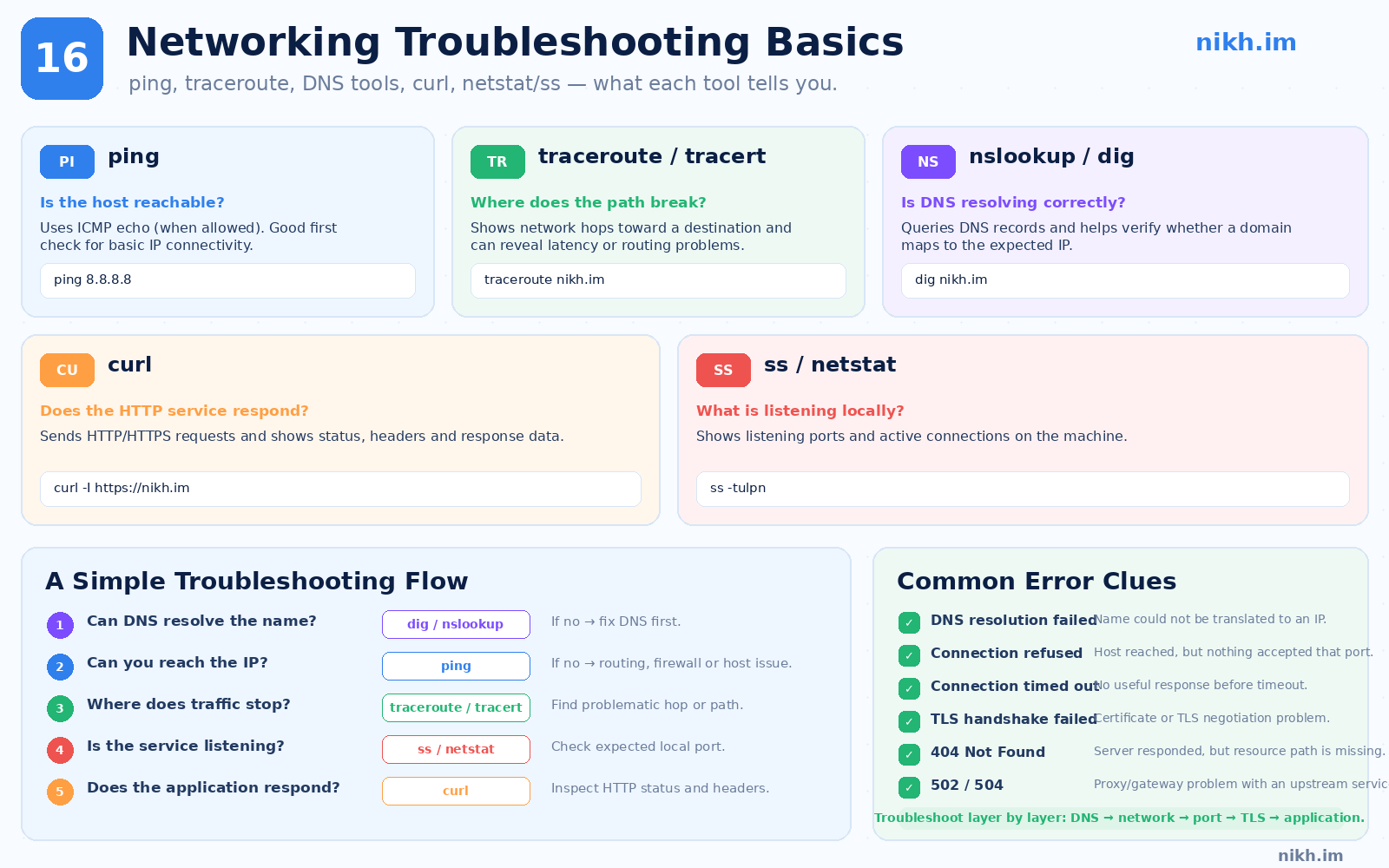Image resolution: width=1389 pixels, height=868 pixels.
Task: Click the 'ss -tulpn' command field
Action: point(1023,489)
